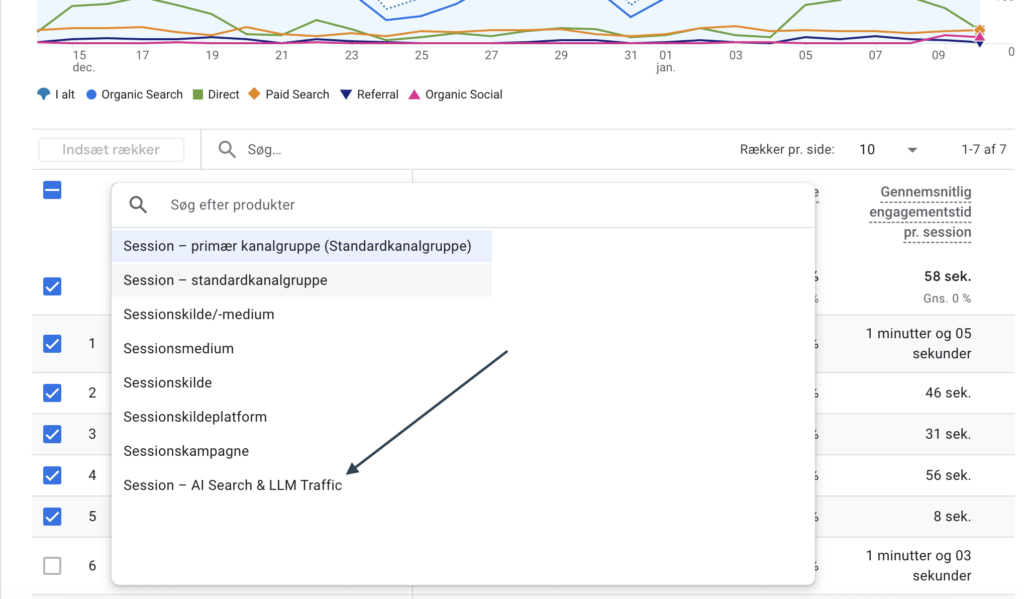Check the row 6 checkbox
The height and width of the screenshot is (599, 1024).
(x=52, y=566)
